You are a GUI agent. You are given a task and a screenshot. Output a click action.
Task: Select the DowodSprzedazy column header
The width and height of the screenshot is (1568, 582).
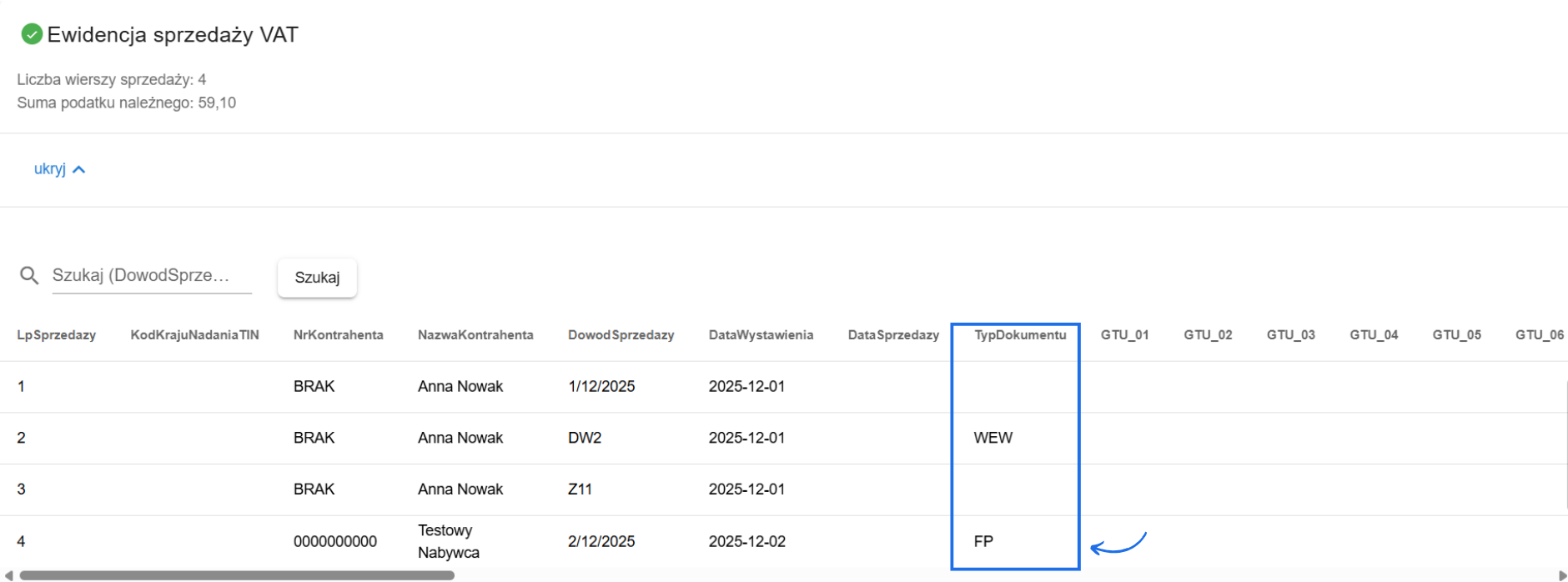(621, 335)
